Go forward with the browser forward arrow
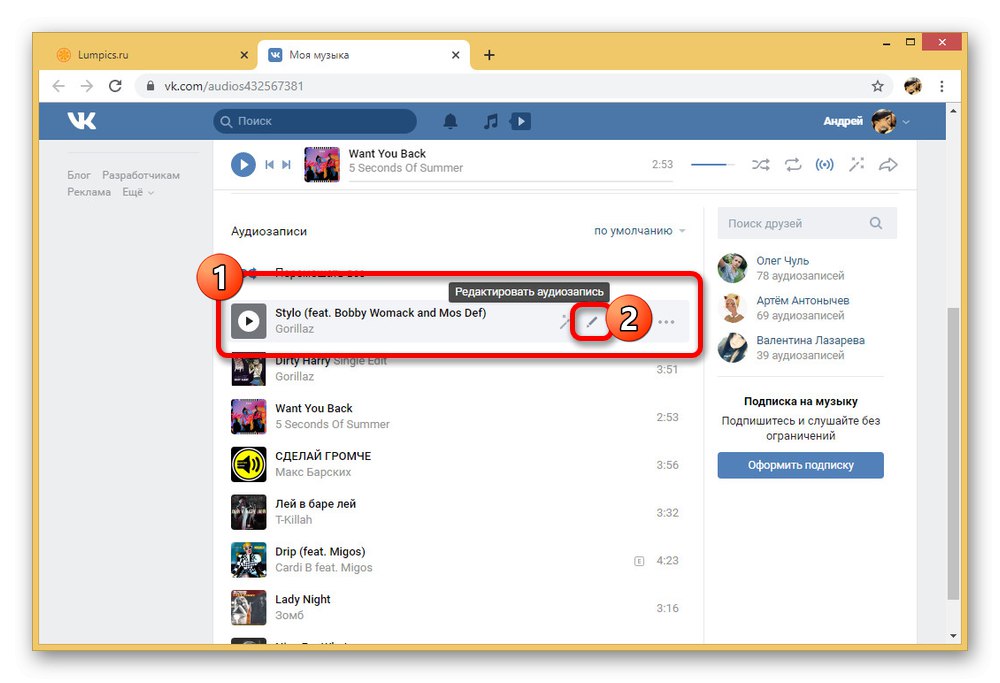The image size is (1000, 683). pos(87,86)
